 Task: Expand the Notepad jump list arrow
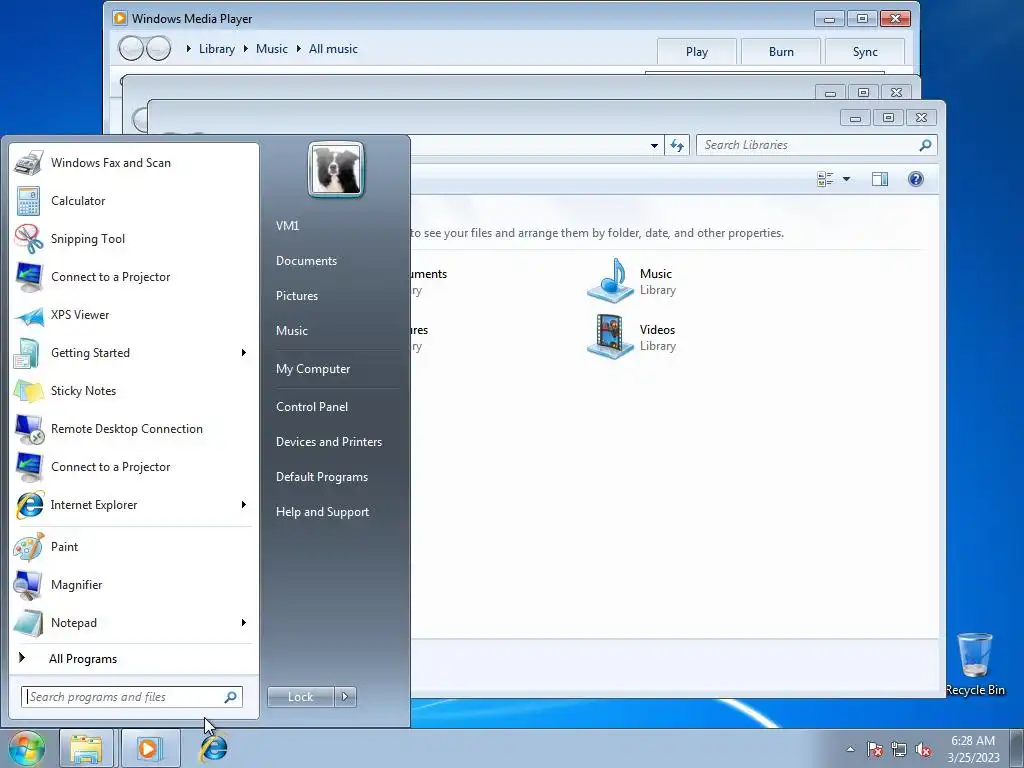coord(244,622)
